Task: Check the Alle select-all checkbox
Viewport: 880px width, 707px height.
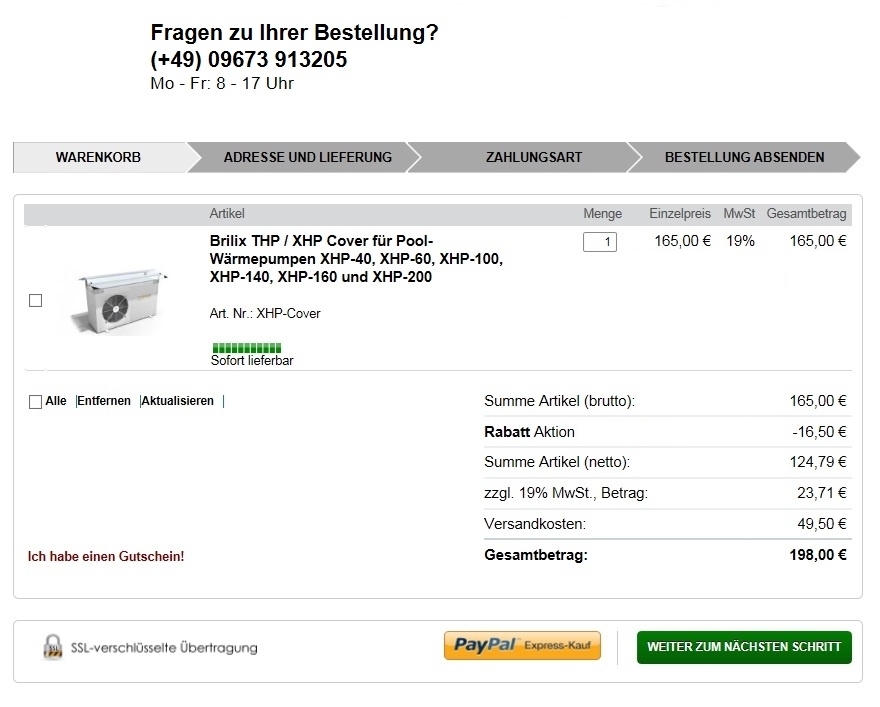Action: [x=36, y=402]
